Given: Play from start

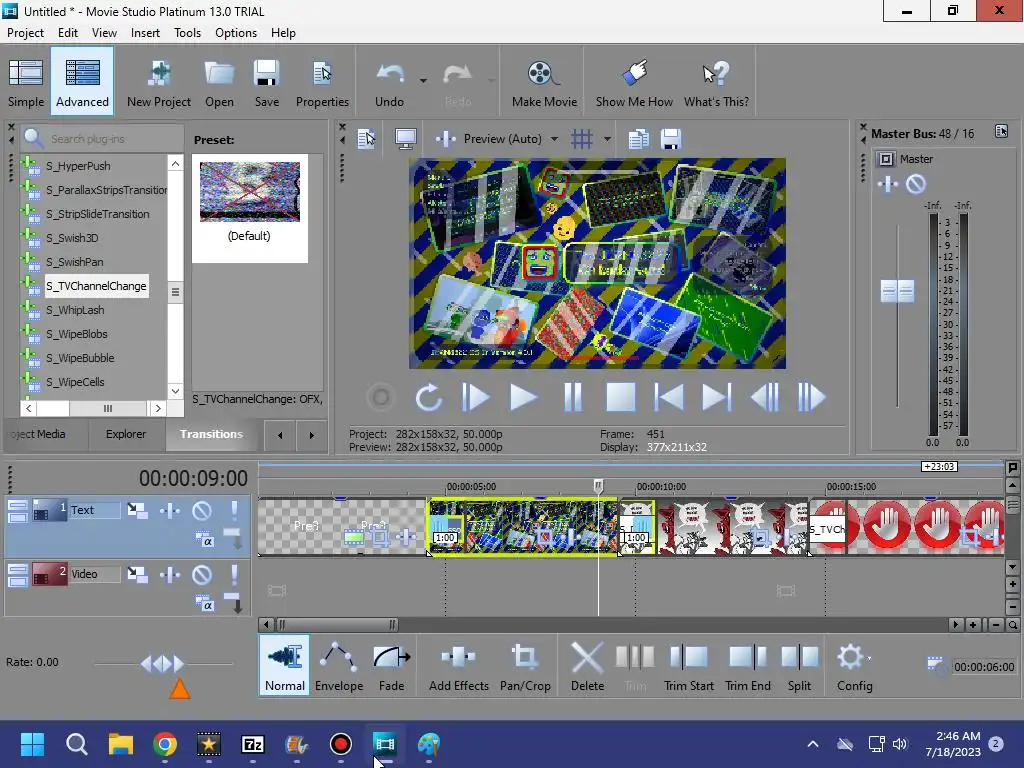Looking at the screenshot, I should coord(475,397).
